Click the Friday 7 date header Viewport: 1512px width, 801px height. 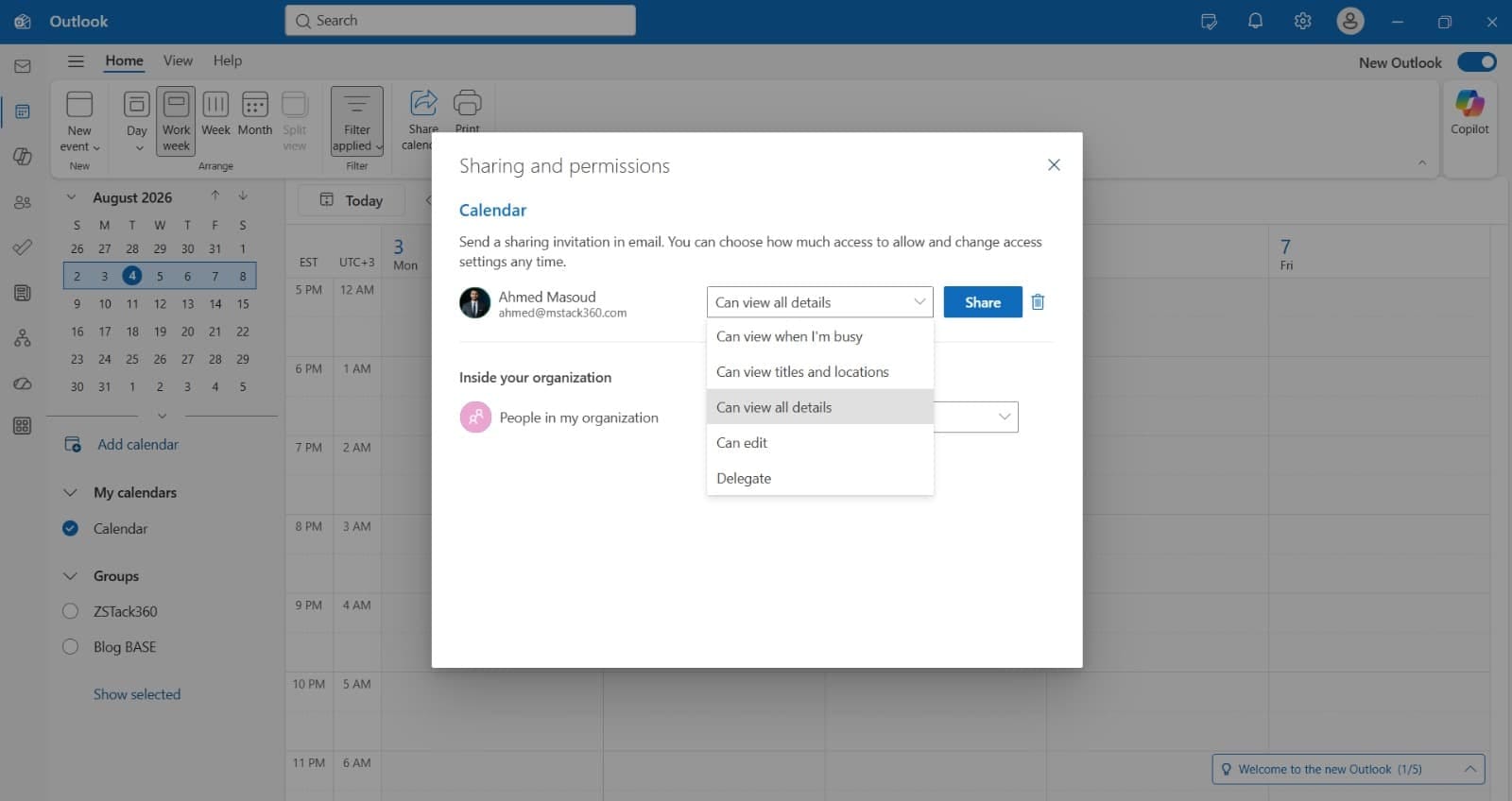(x=1286, y=254)
